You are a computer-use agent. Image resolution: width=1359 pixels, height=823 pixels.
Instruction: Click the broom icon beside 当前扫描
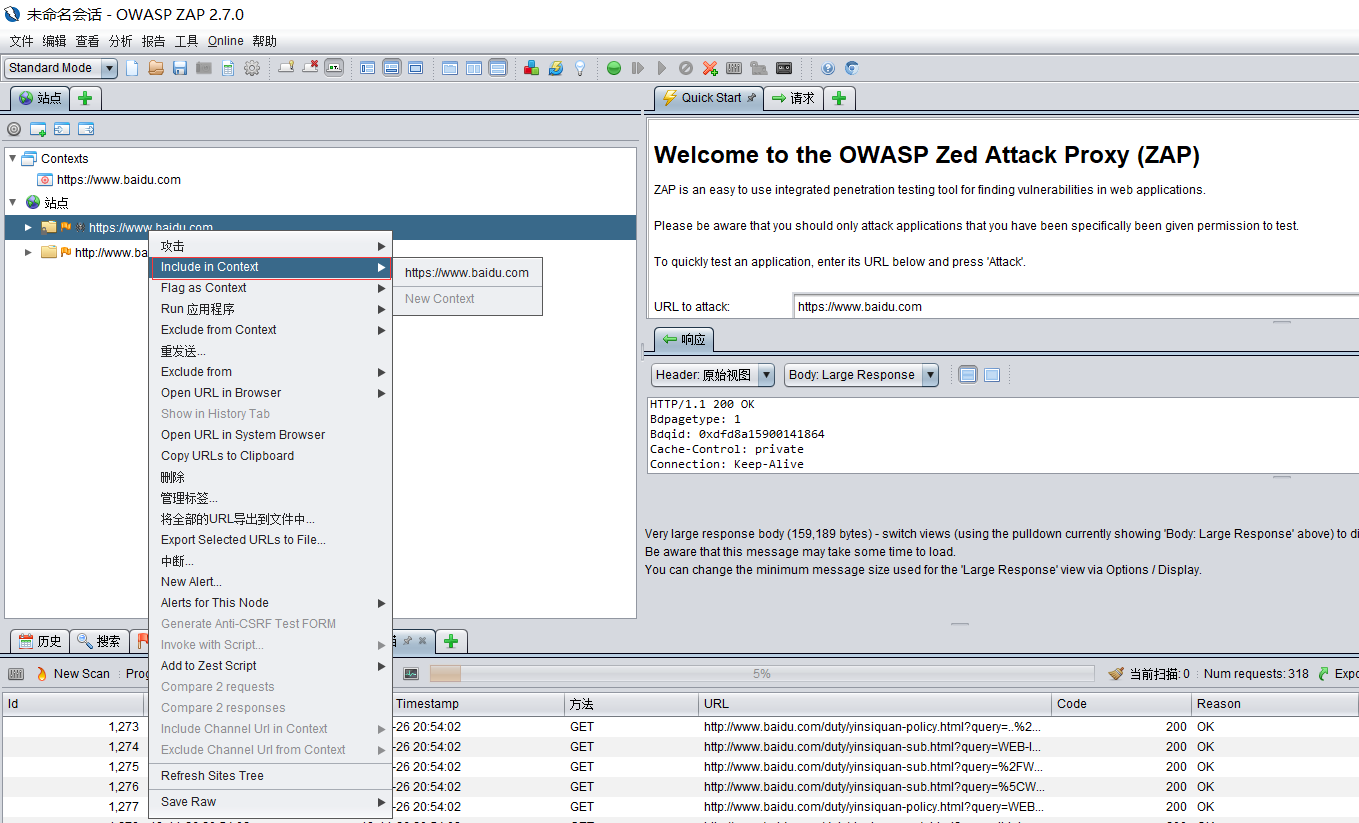(x=1116, y=674)
